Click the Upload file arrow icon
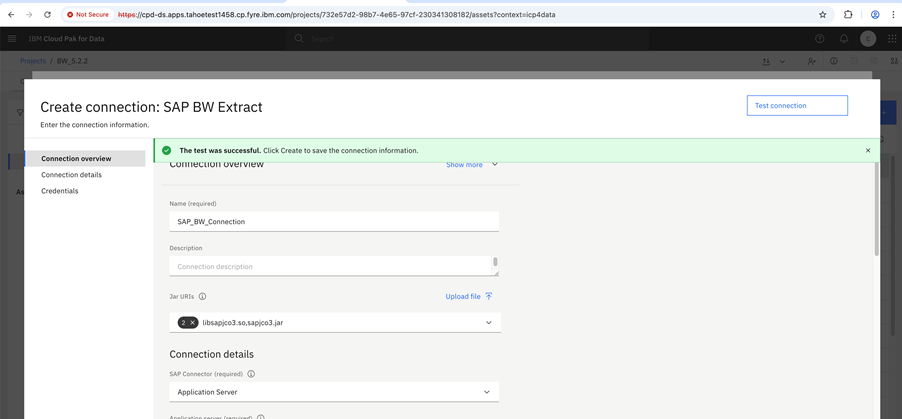The height and width of the screenshot is (419, 902). click(489, 296)
